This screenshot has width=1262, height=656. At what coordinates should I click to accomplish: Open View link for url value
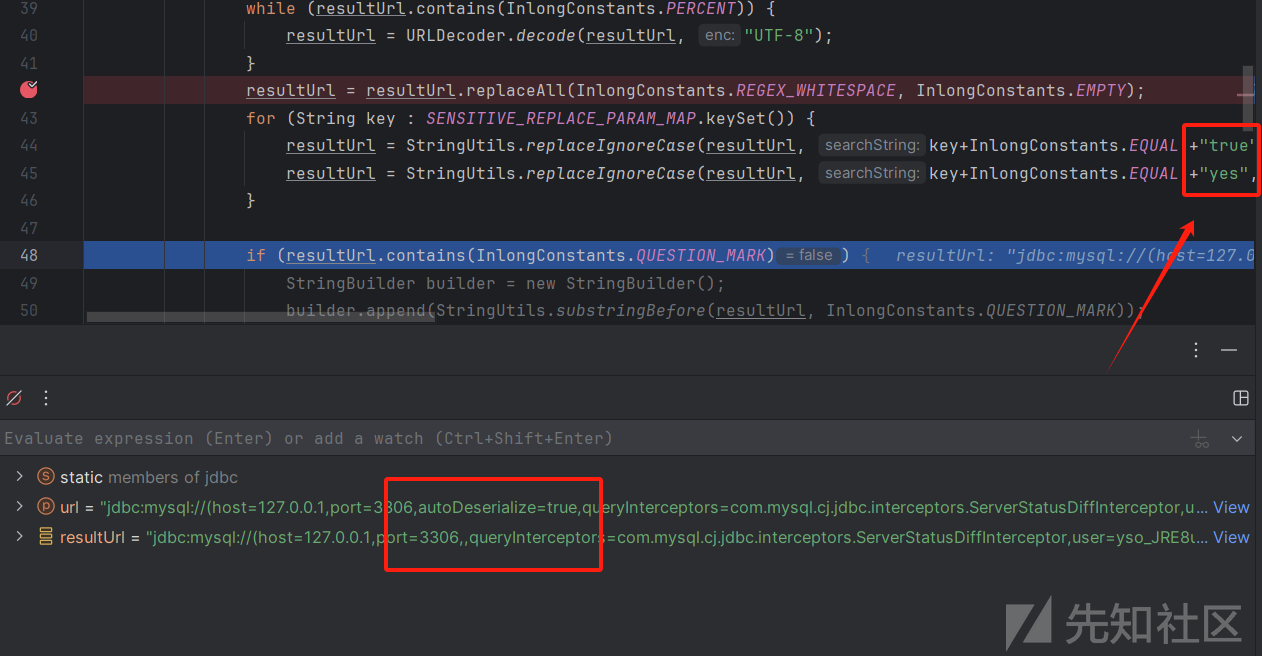1231,507
